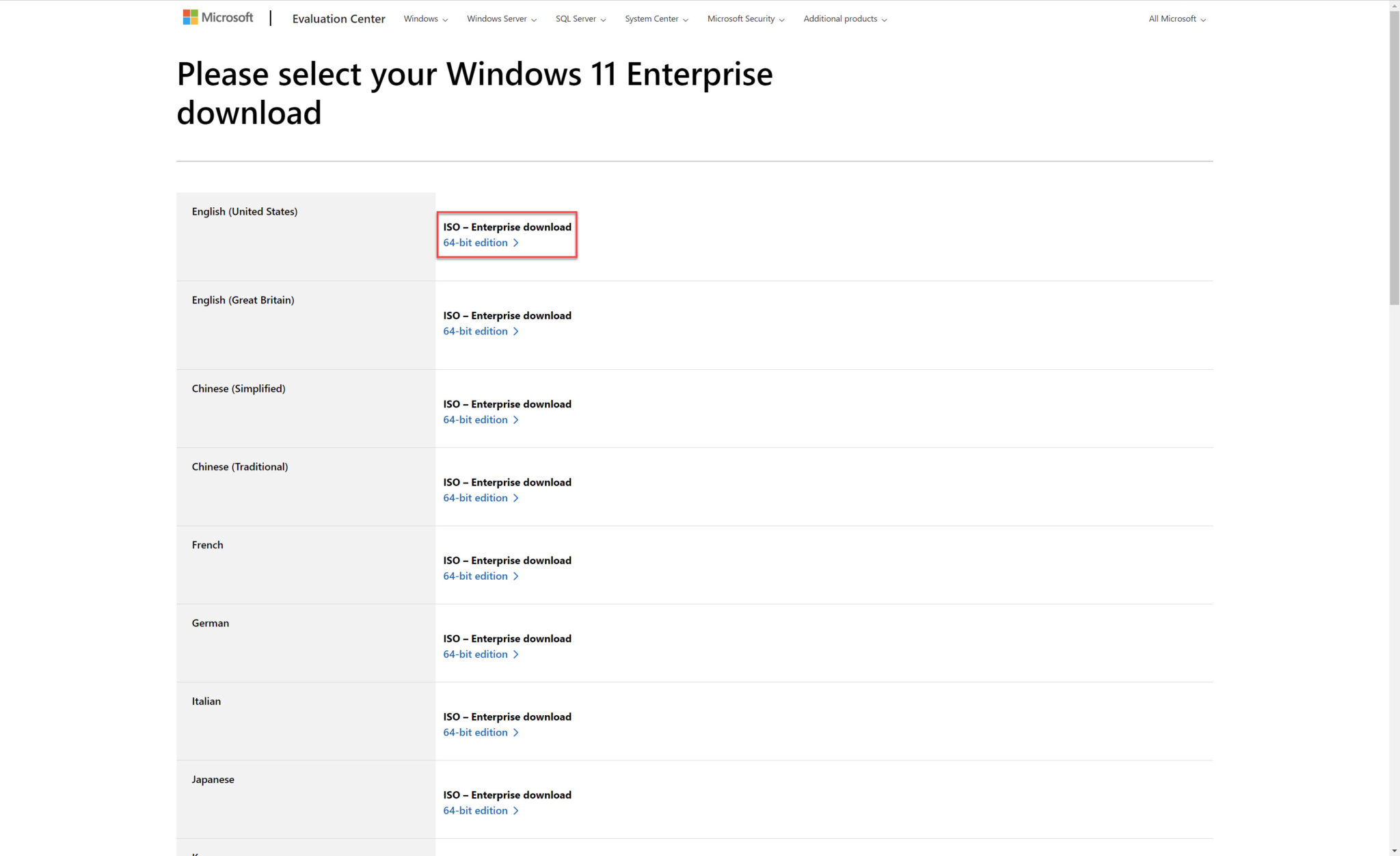Click the Chinese (Simplified) 64-bit edition link

tap(475, 420)
